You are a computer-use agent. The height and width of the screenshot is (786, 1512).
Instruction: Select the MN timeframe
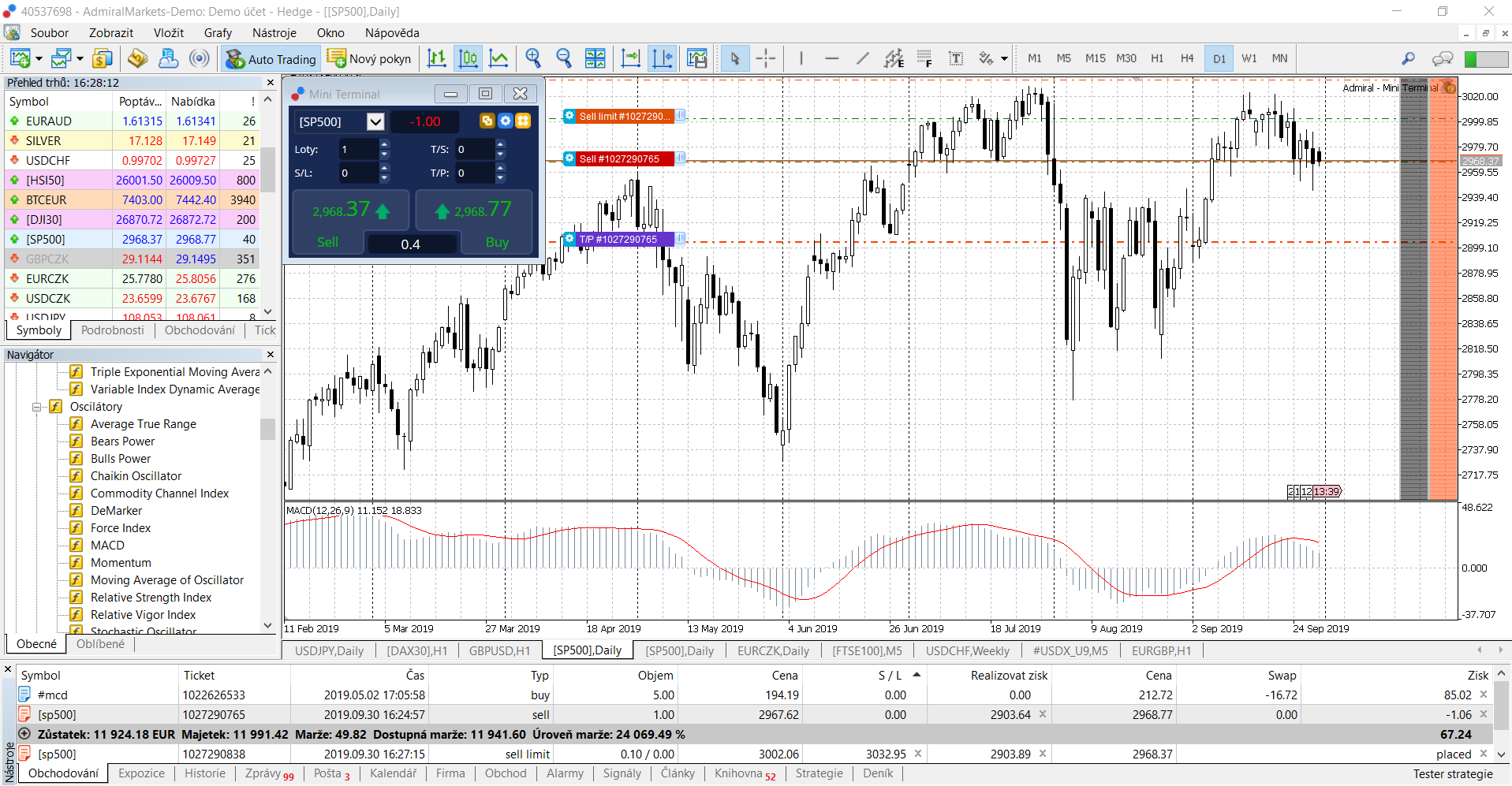[1279, 58]
